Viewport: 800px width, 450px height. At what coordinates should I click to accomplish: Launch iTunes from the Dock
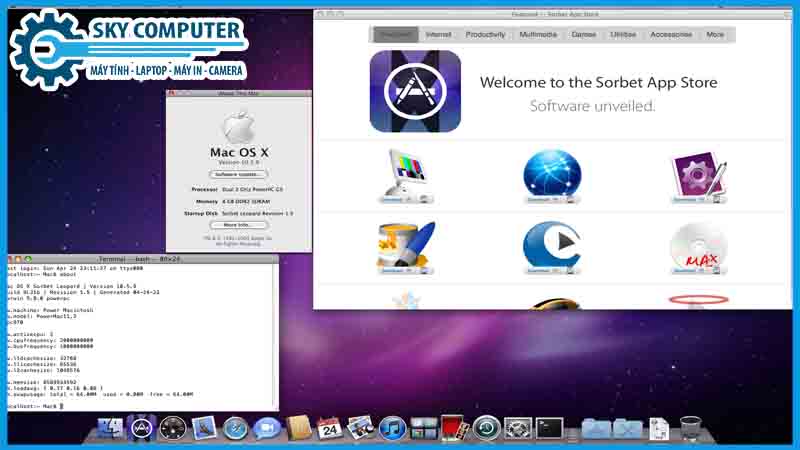(392, 429)
